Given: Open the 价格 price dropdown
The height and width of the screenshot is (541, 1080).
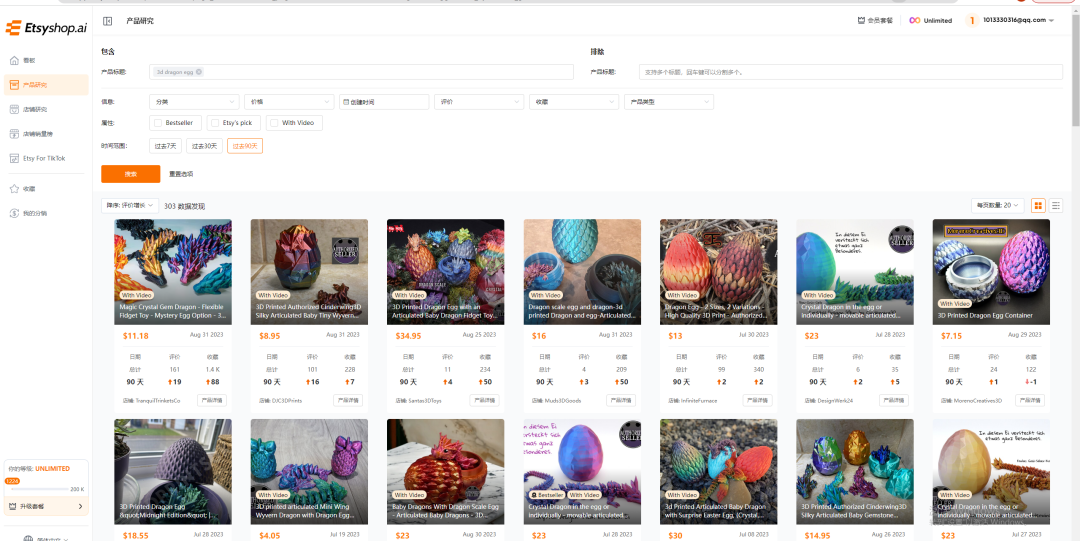Looking at the screenshot, I should [x=289, y=102].
